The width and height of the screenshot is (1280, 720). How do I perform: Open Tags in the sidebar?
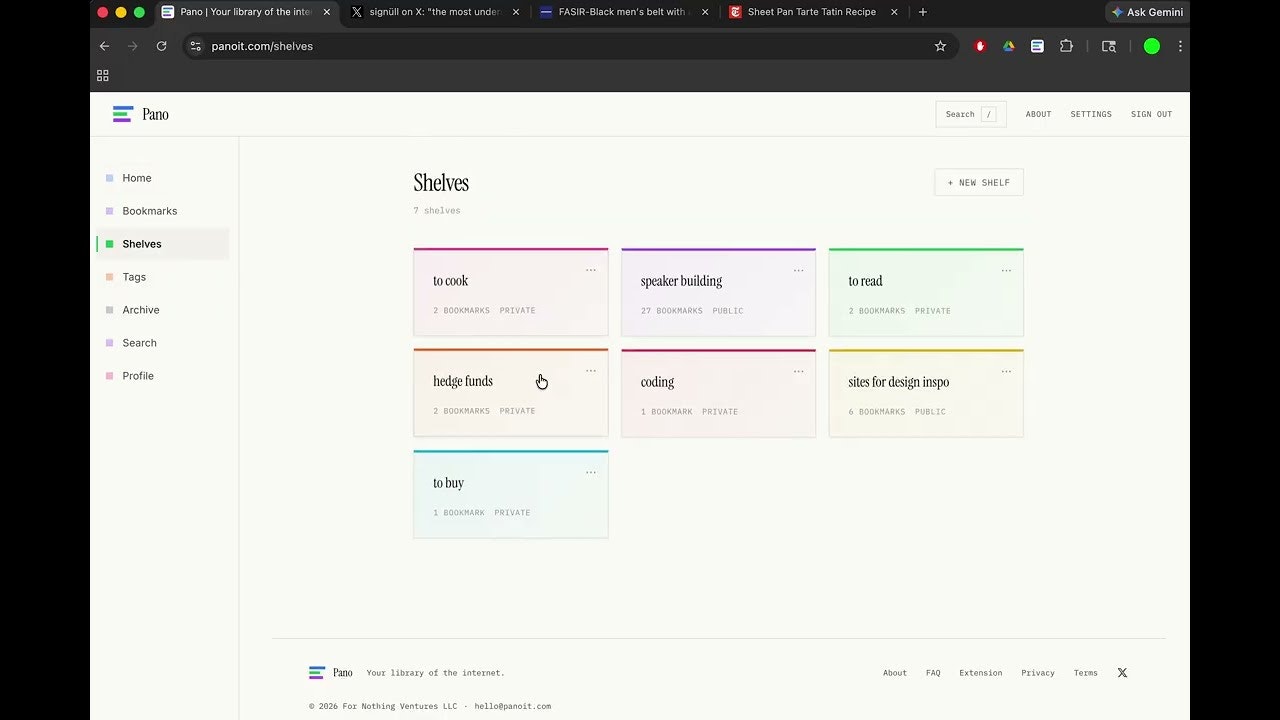(x=163, y=277)
